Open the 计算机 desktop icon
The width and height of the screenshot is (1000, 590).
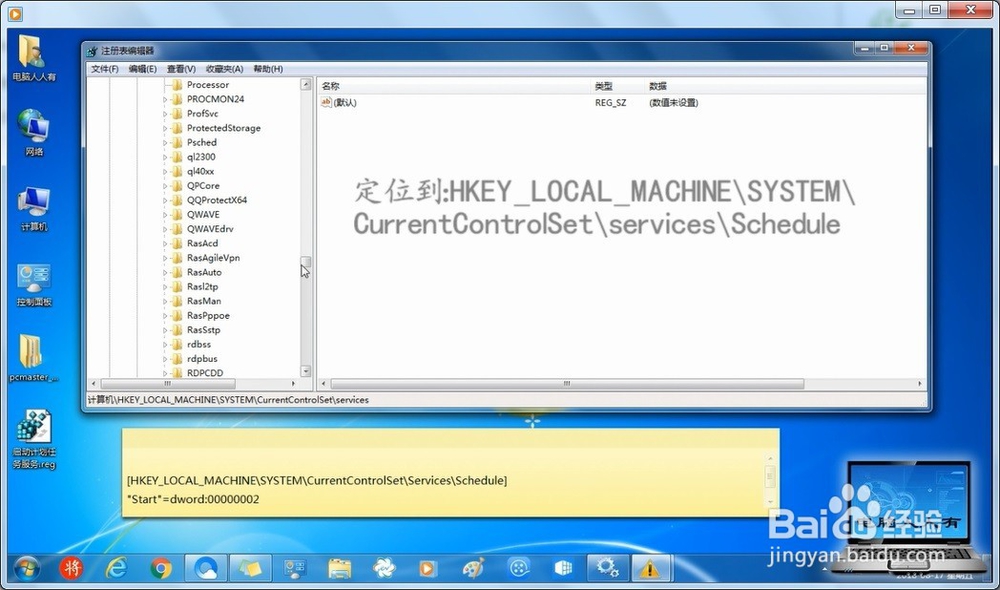point(33,209)
